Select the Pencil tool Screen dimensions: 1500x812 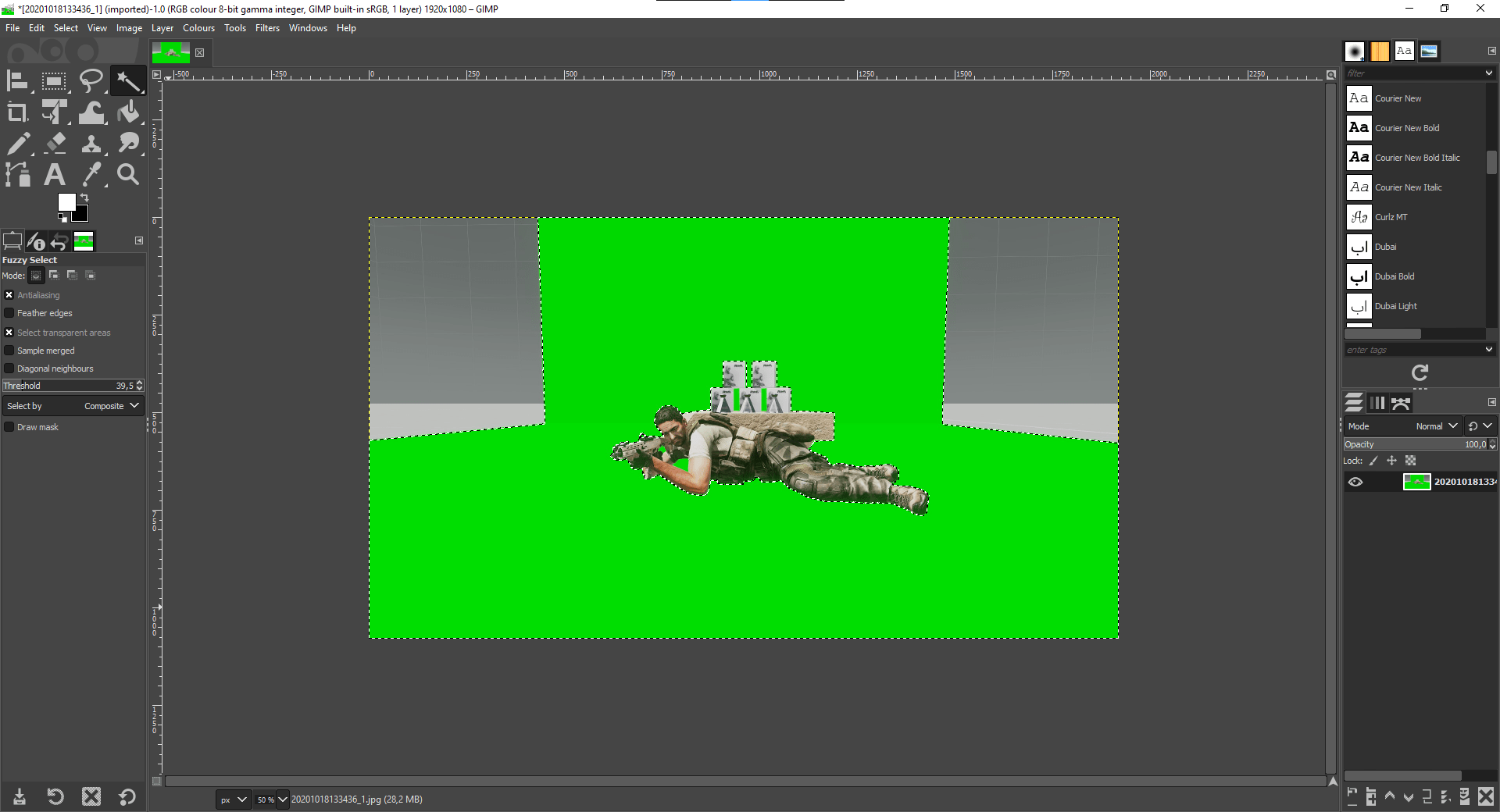pos(17,144)
